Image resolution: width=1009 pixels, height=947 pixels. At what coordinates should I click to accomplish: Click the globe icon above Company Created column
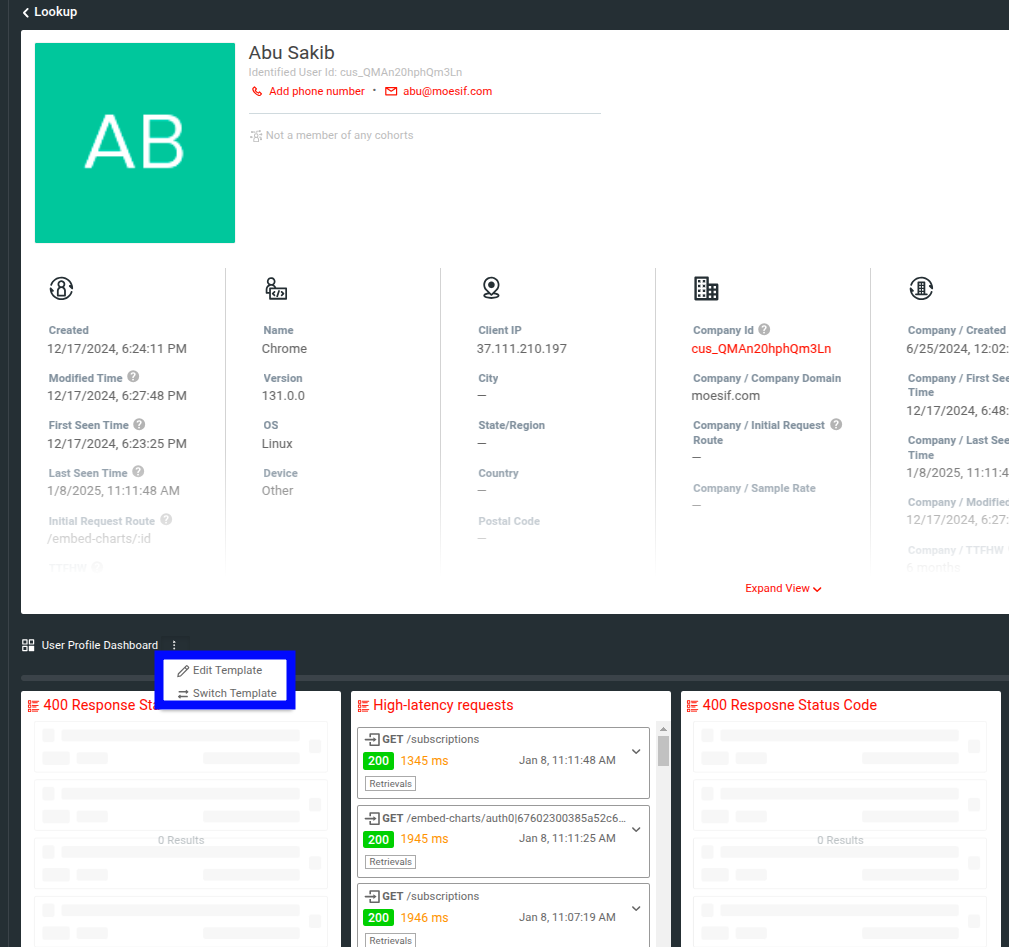coord(921,288)
